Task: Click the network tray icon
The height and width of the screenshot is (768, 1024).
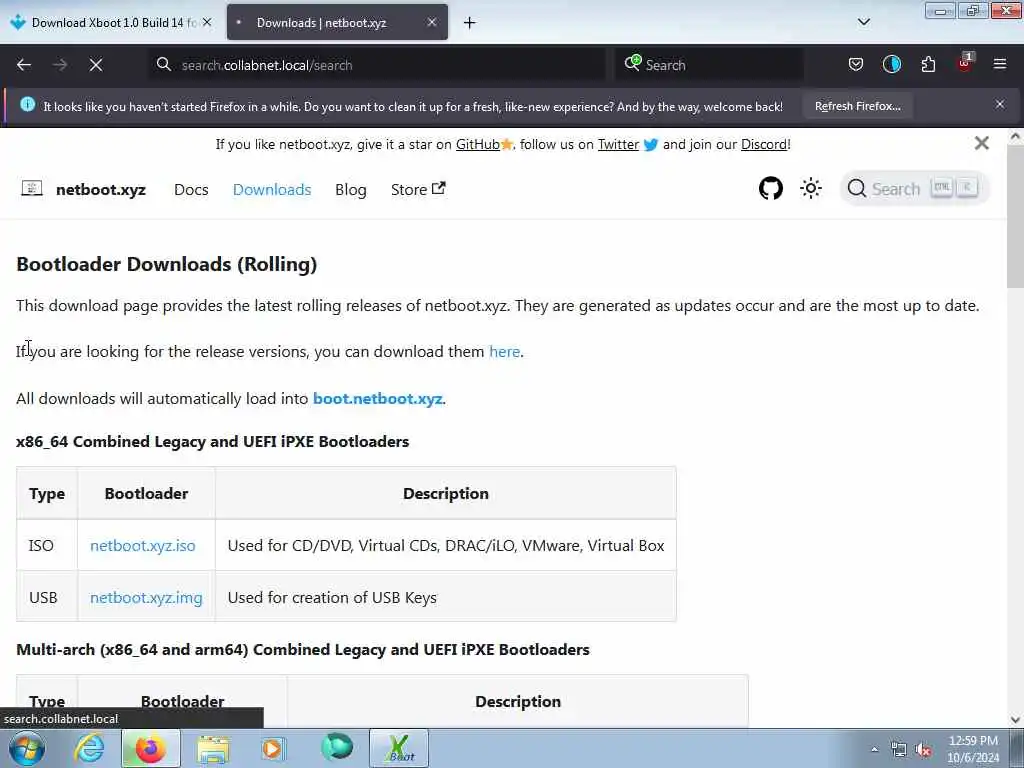Action: [x=899, y=750]
